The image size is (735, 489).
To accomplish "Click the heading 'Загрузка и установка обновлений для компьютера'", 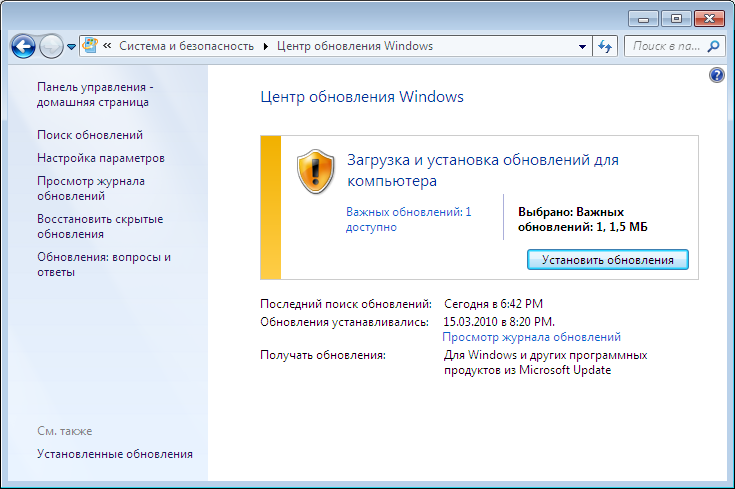I will tap(483, 170).
